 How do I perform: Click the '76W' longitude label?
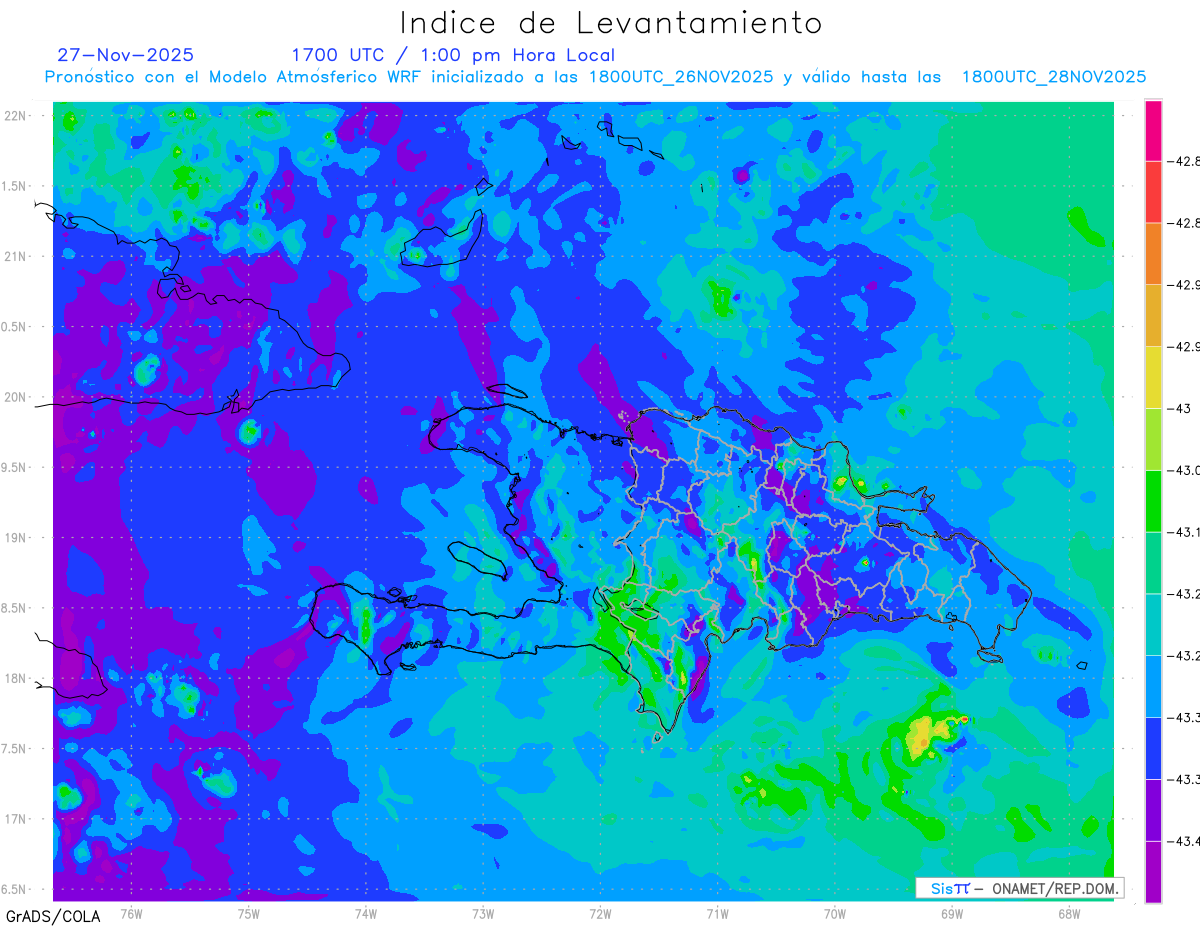[131, 913]
